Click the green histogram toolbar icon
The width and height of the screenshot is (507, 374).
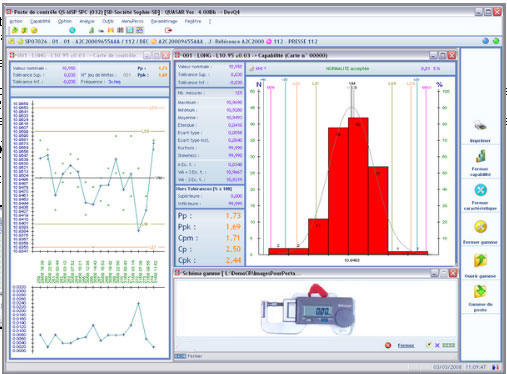click(91, 30)
